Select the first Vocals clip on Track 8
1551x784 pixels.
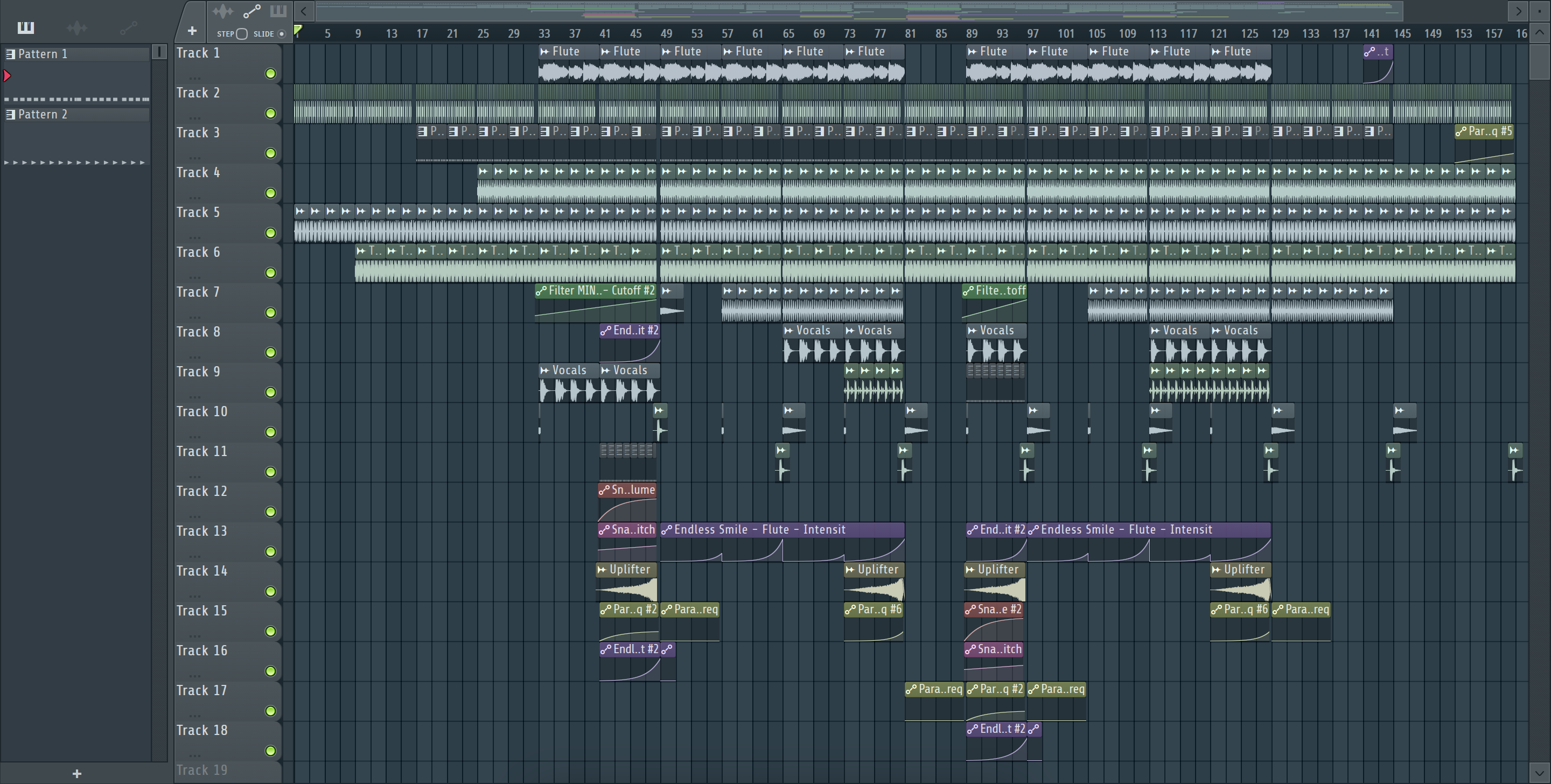pyautogui.click(x=813, y=342)
